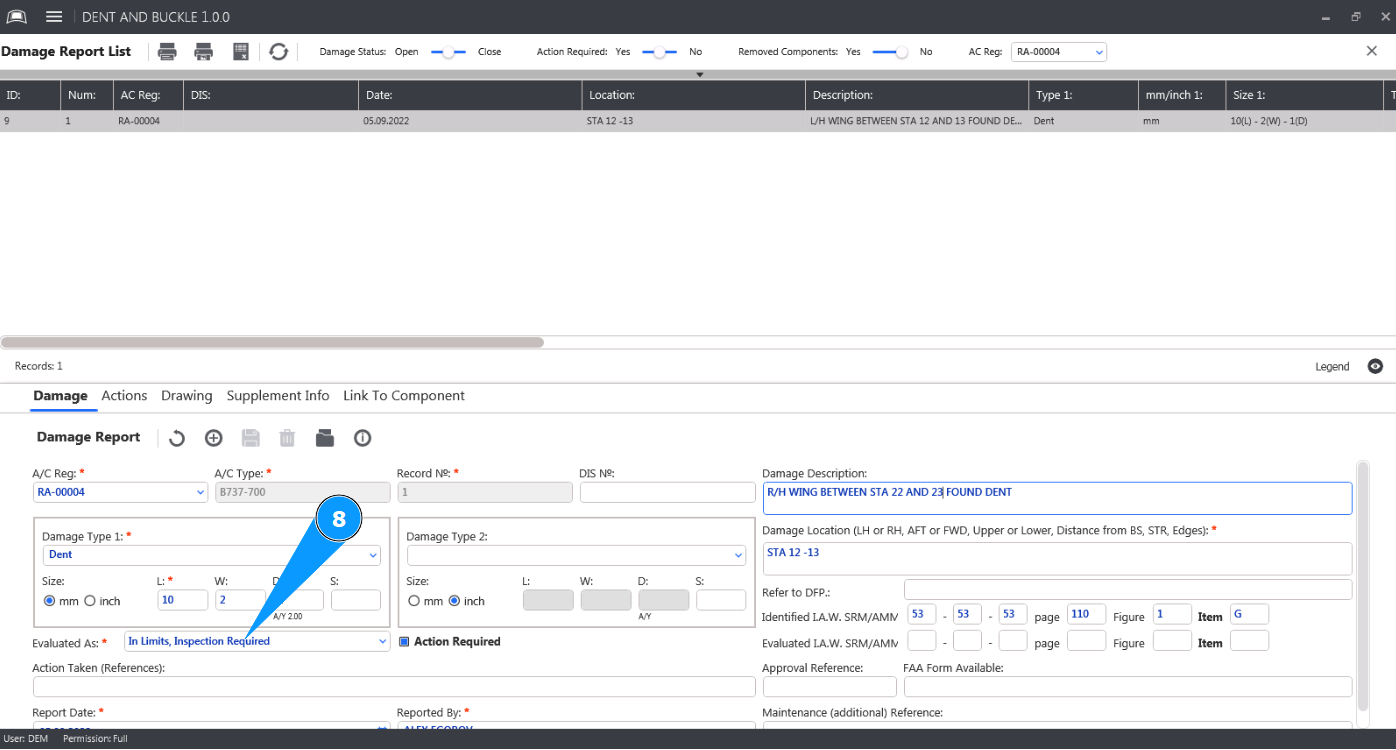Click the info icon in Damage Report toolbar
Image resolution: width=1396 pixels, height=750 pixels.
click(x=362, y=438)
